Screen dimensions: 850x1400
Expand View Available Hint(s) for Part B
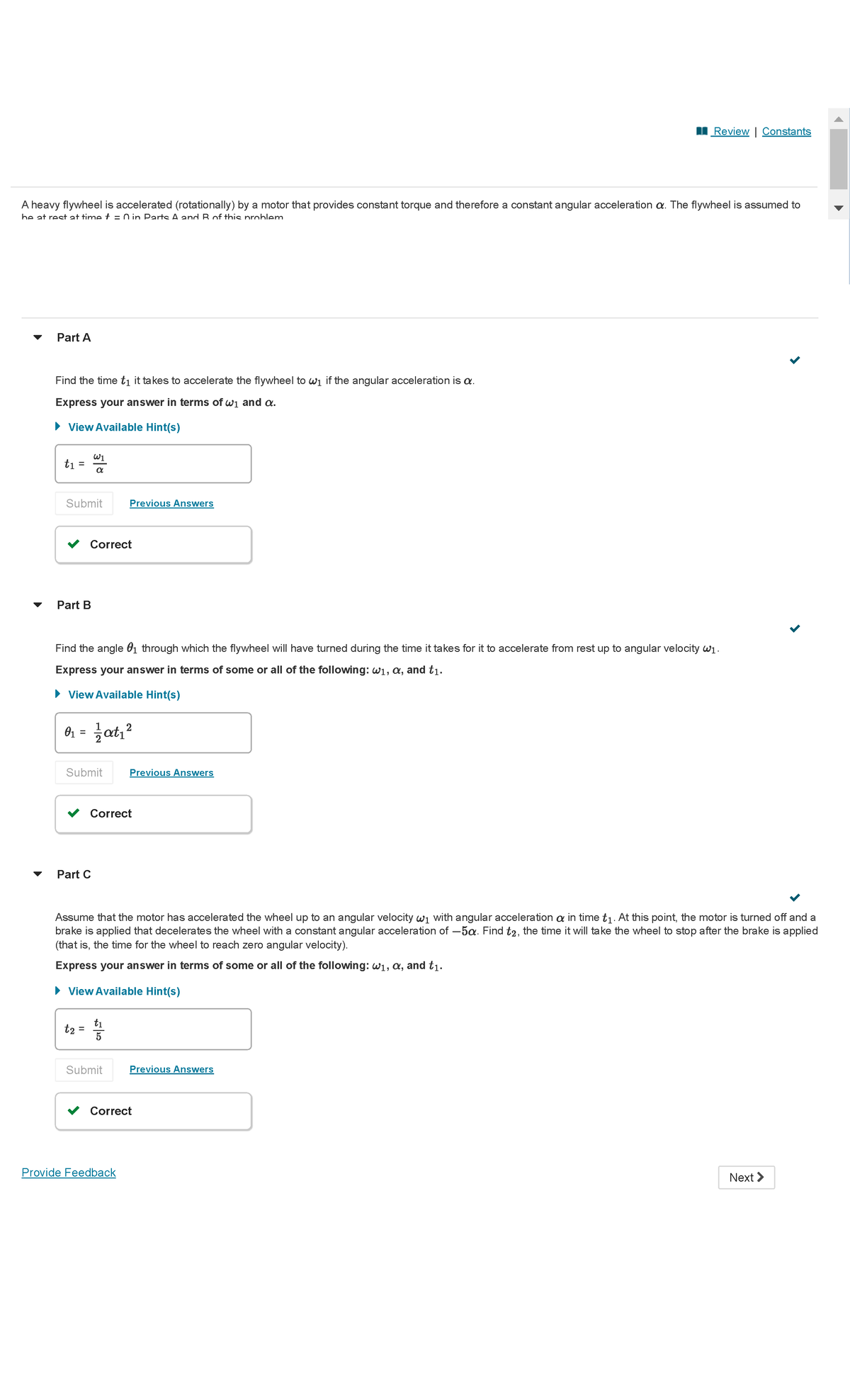(123, 694)
